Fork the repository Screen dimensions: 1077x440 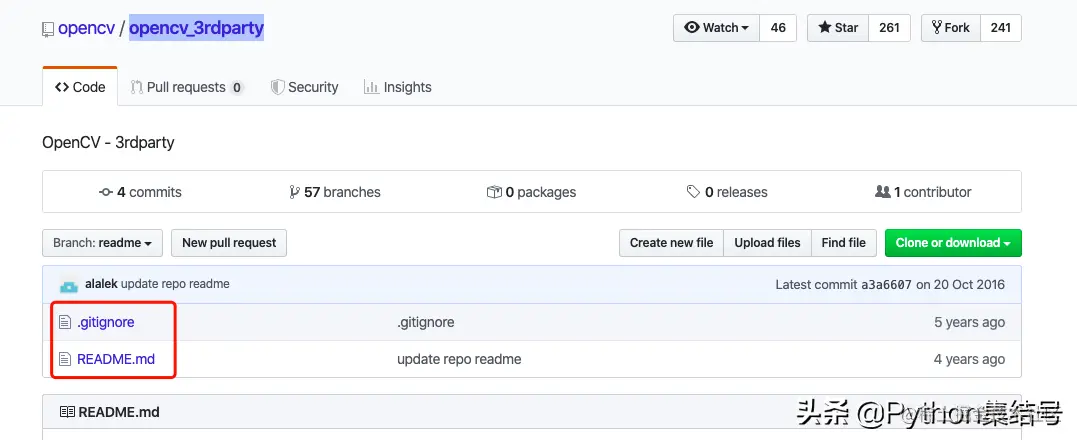951,27
